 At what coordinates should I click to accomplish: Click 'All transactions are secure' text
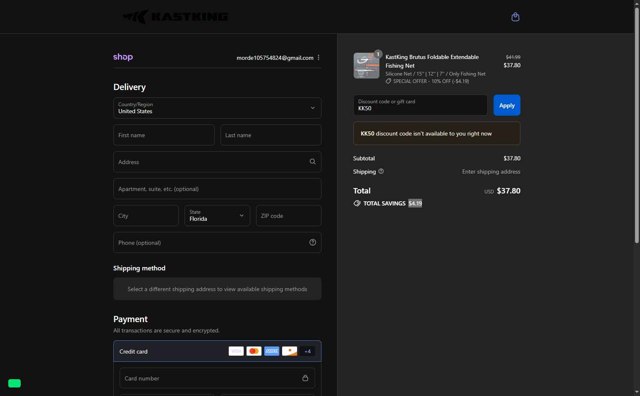pos(166,331)
